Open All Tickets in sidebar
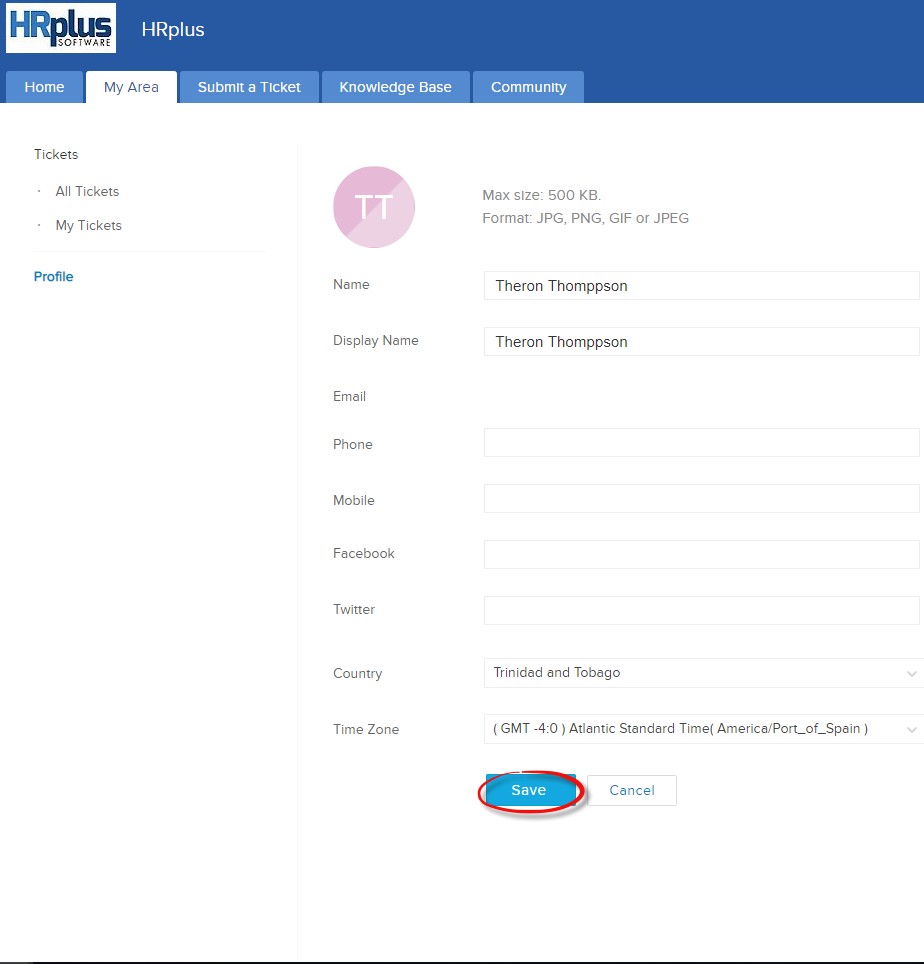The height and width of the screenshot is (964, 924). [87, 191]
